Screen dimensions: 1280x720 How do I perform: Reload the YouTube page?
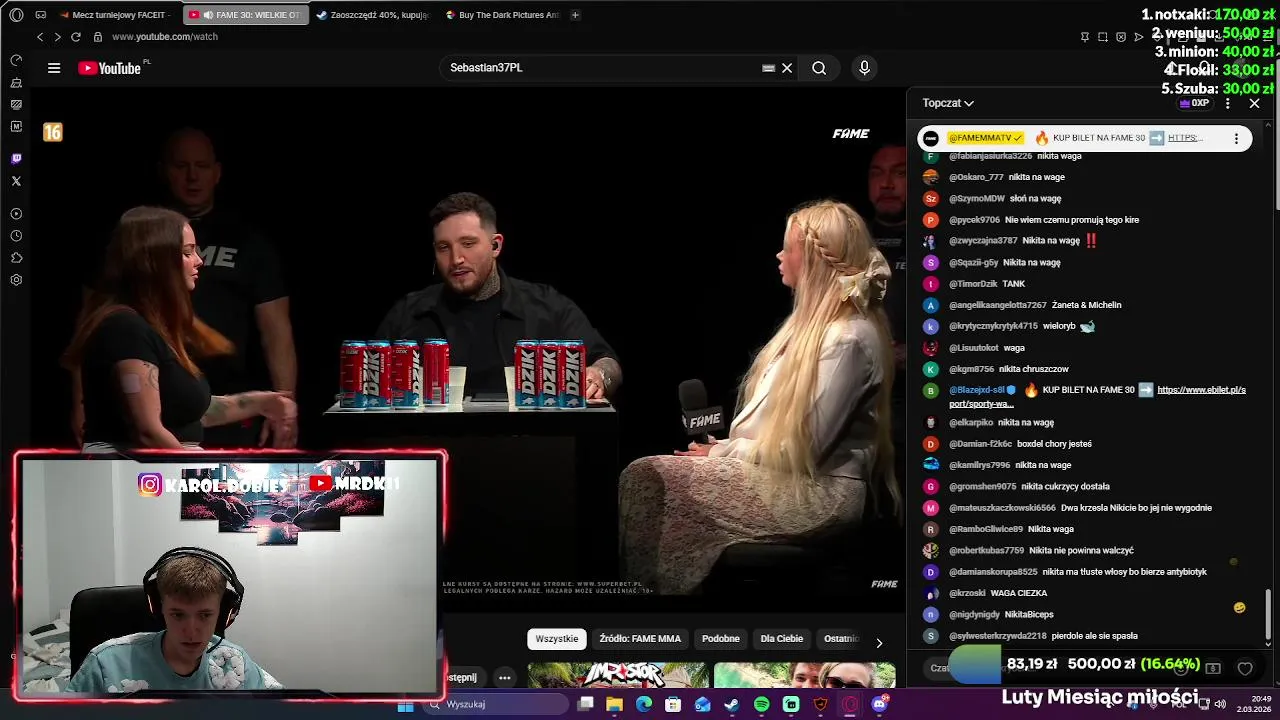point(75,37)
